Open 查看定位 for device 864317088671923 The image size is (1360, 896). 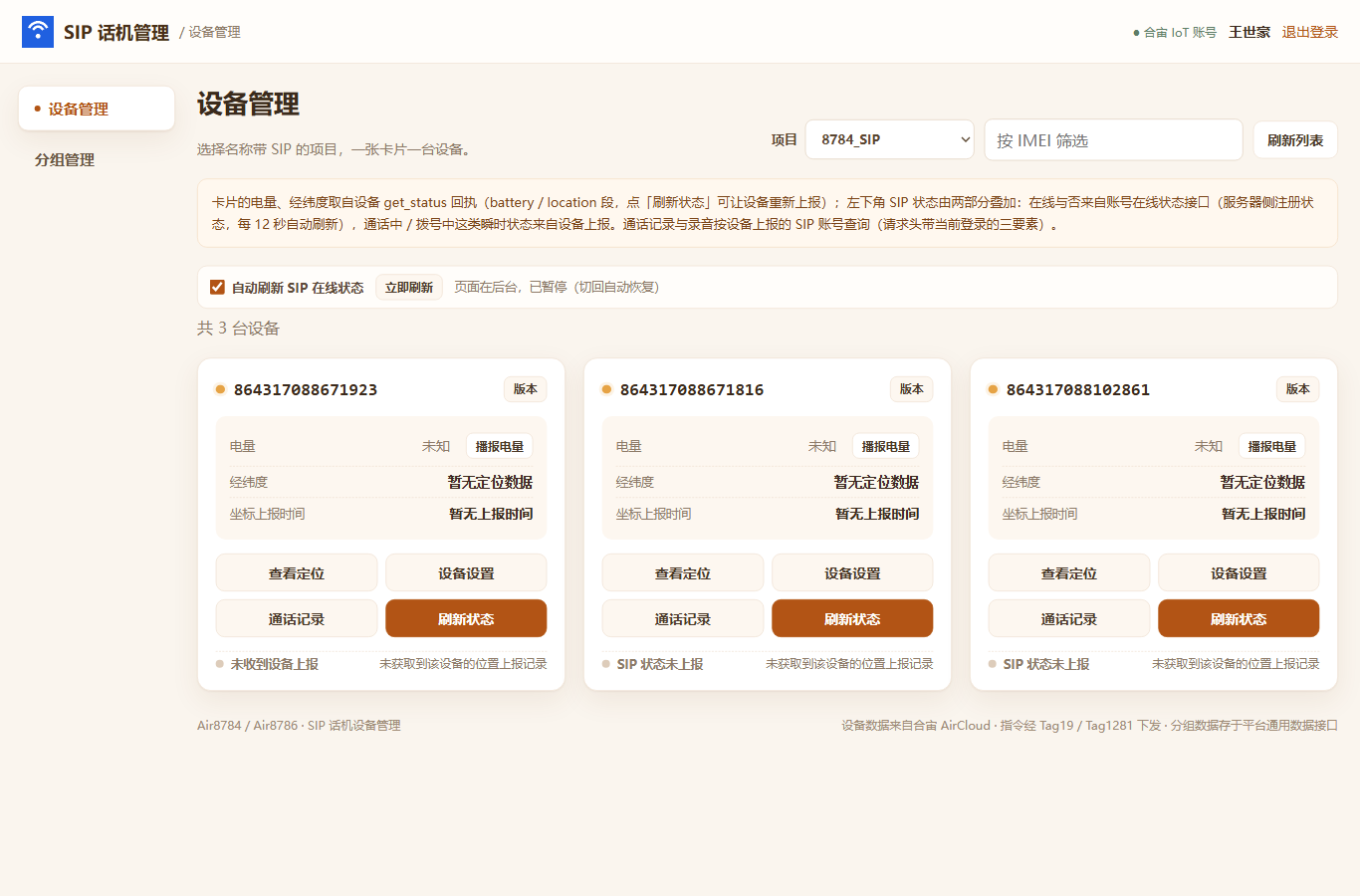click(297, 572)
